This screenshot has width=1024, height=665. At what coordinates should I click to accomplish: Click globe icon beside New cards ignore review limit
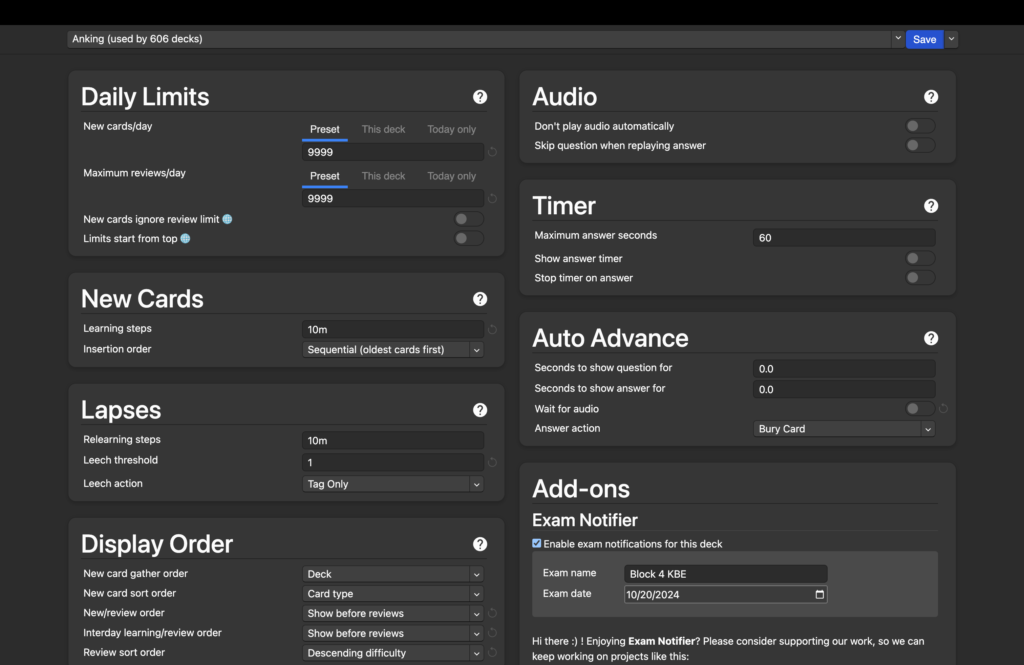[227, 219]
